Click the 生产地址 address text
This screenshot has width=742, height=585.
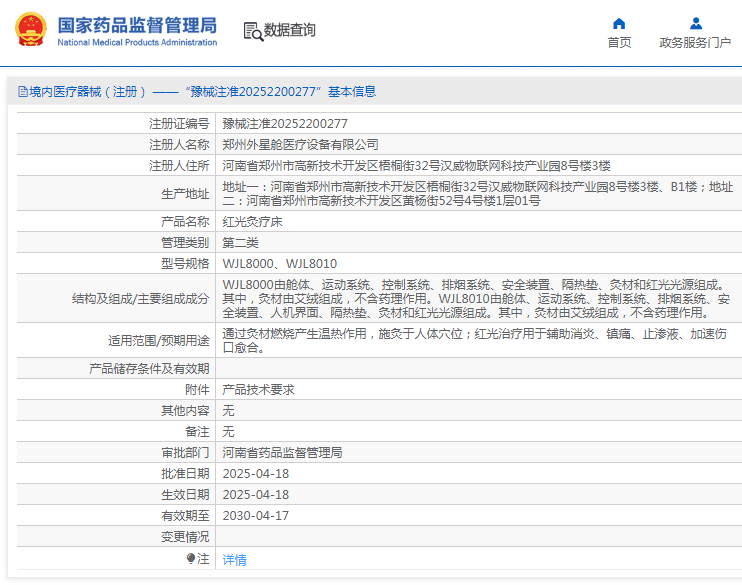(x=478, y=194)
